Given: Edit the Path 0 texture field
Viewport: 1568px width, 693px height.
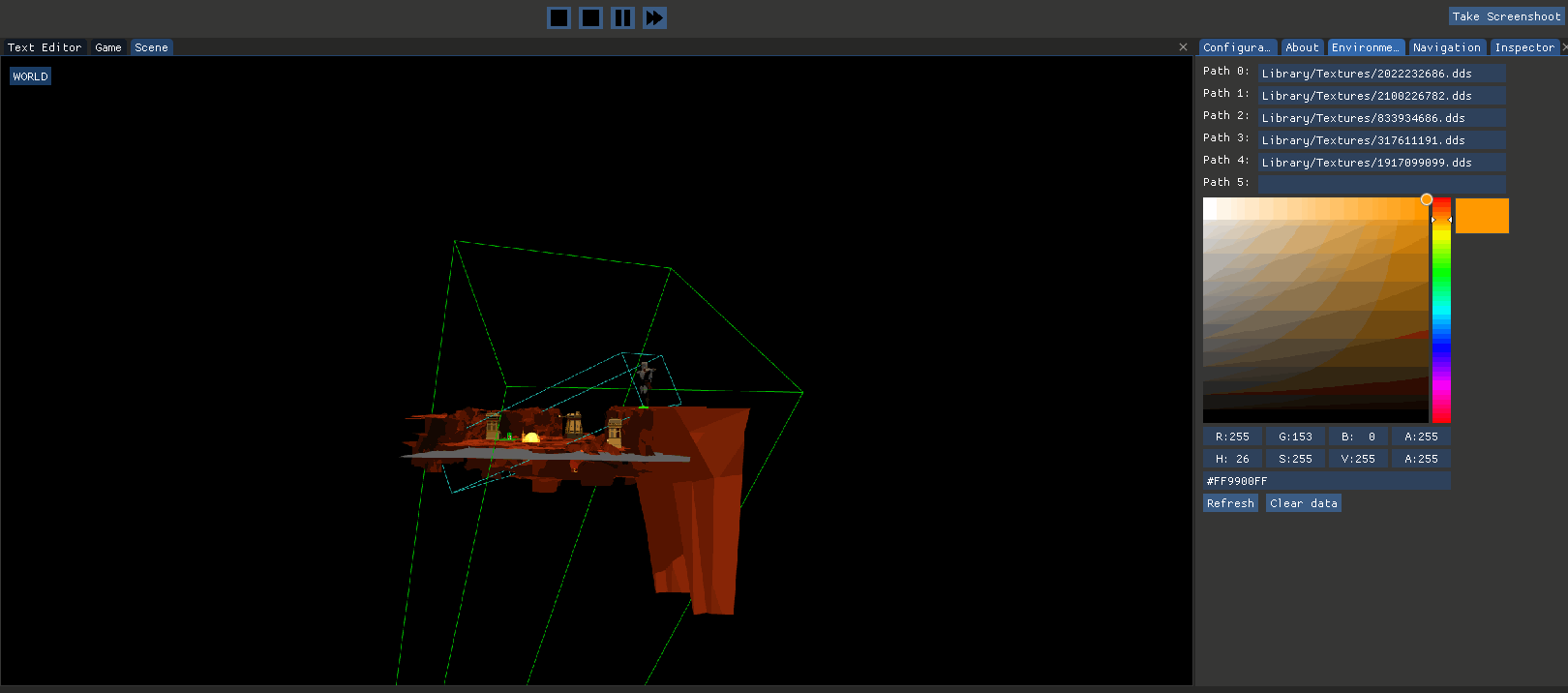Looking at the screenshot, I should pos(1382,74).
